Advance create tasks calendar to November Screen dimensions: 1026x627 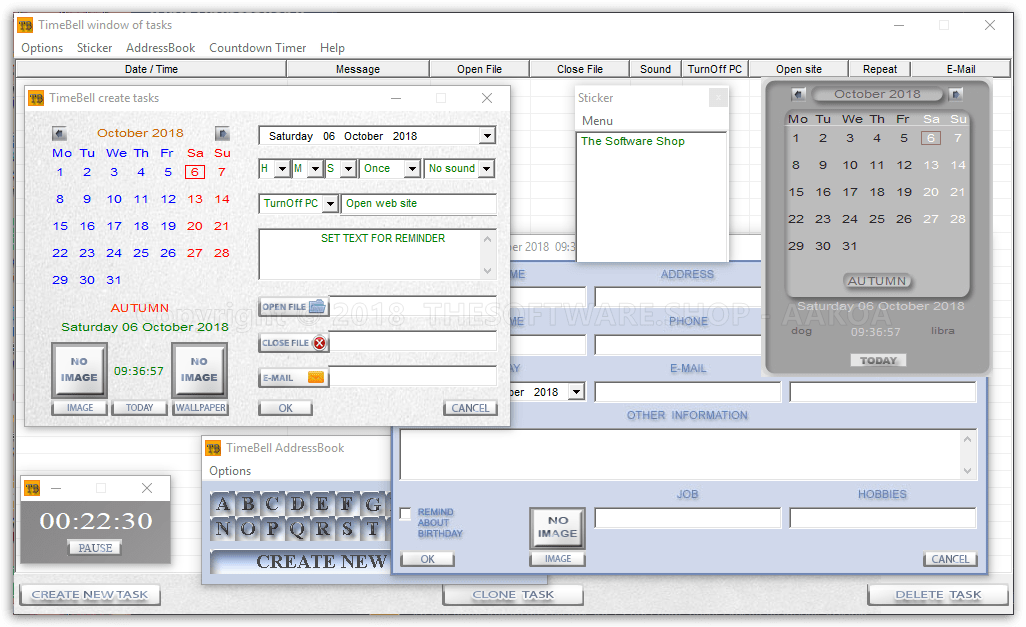pos(223,132)
